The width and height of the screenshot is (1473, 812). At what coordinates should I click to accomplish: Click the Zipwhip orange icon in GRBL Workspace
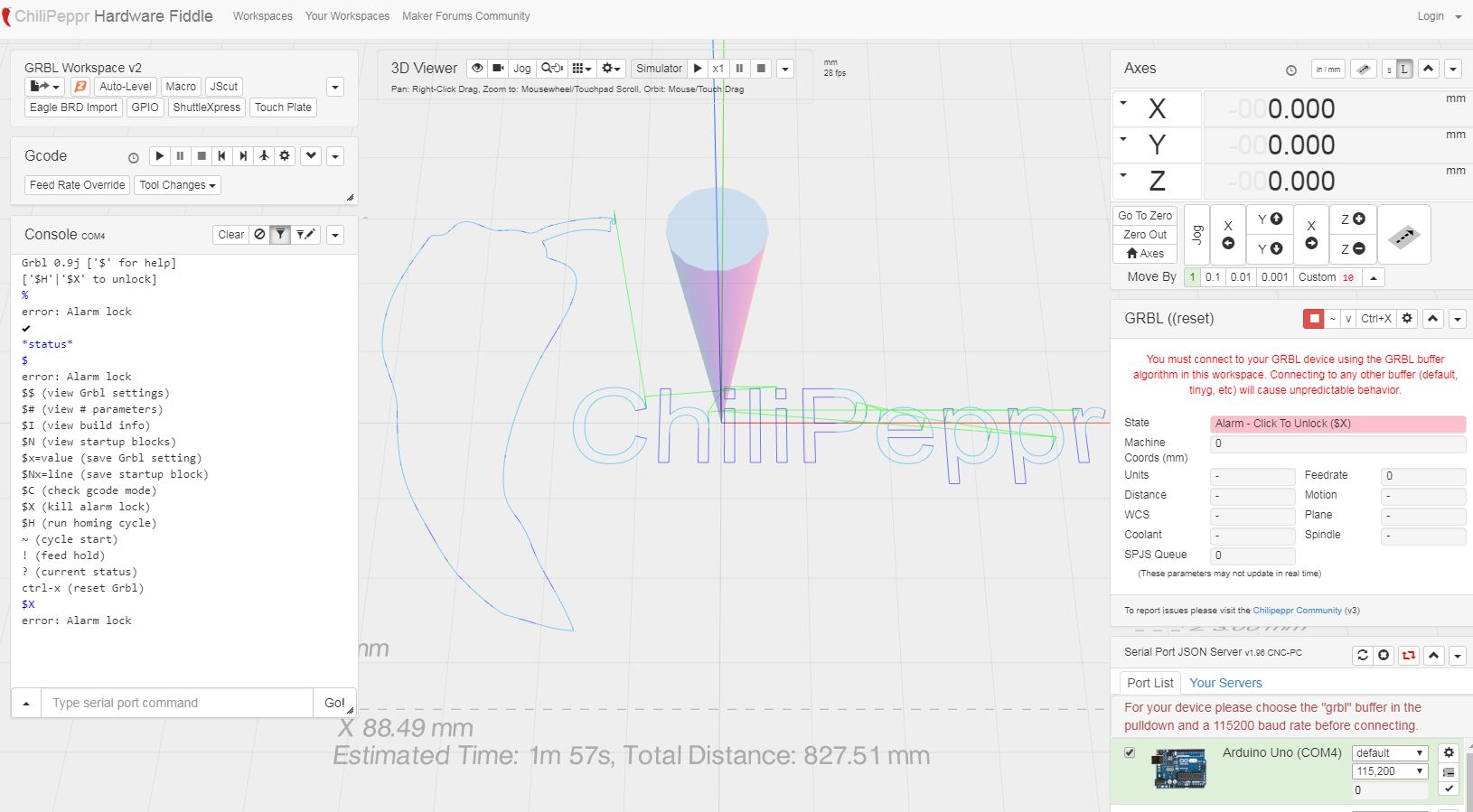pos(80,87)
